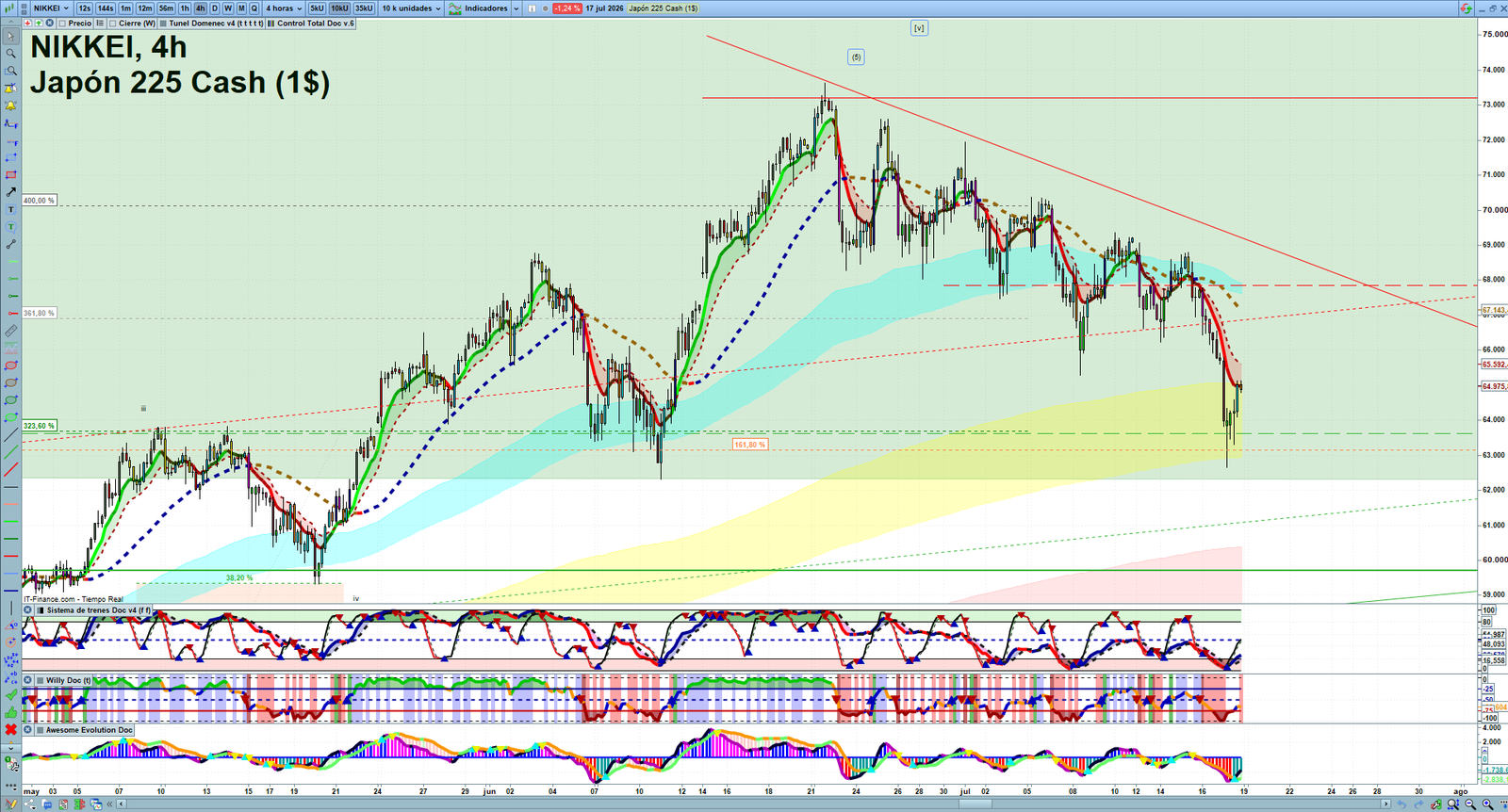Switch to 12s timeframe

(x=84, y=8)
